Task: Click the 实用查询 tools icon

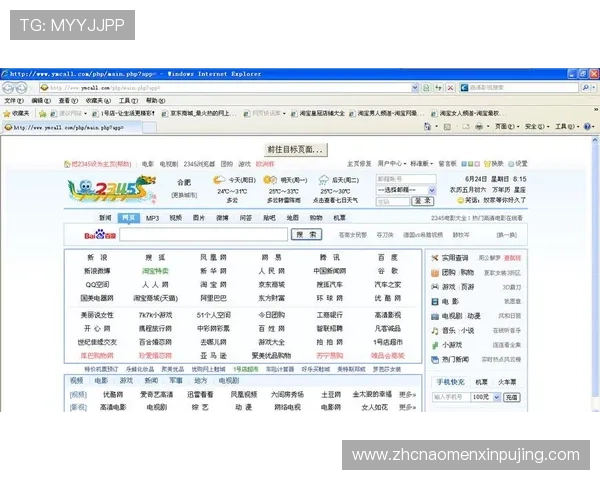Action: pyautogui.click(x=435, y=258)
